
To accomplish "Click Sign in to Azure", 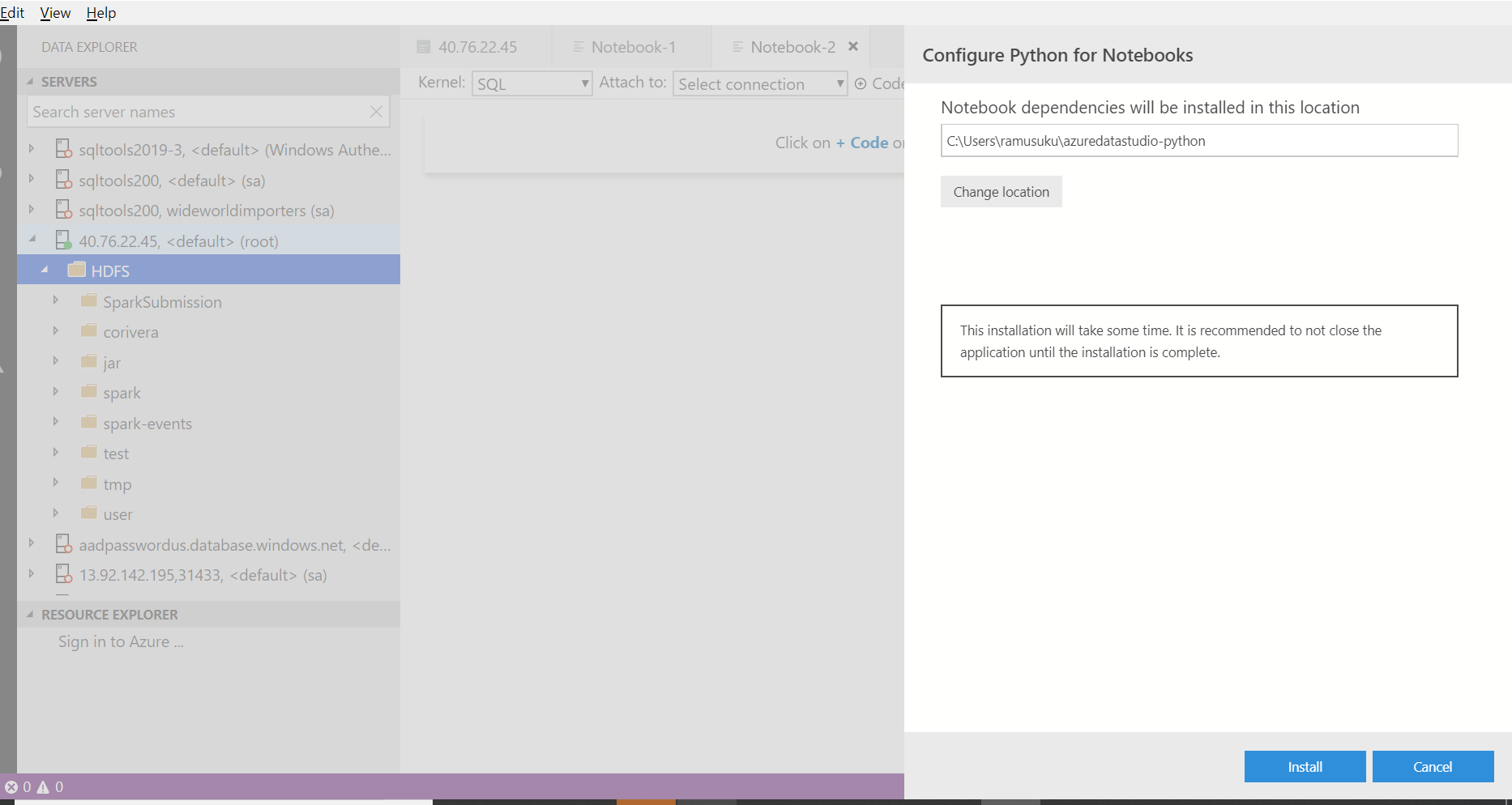I will click(120, 641).
